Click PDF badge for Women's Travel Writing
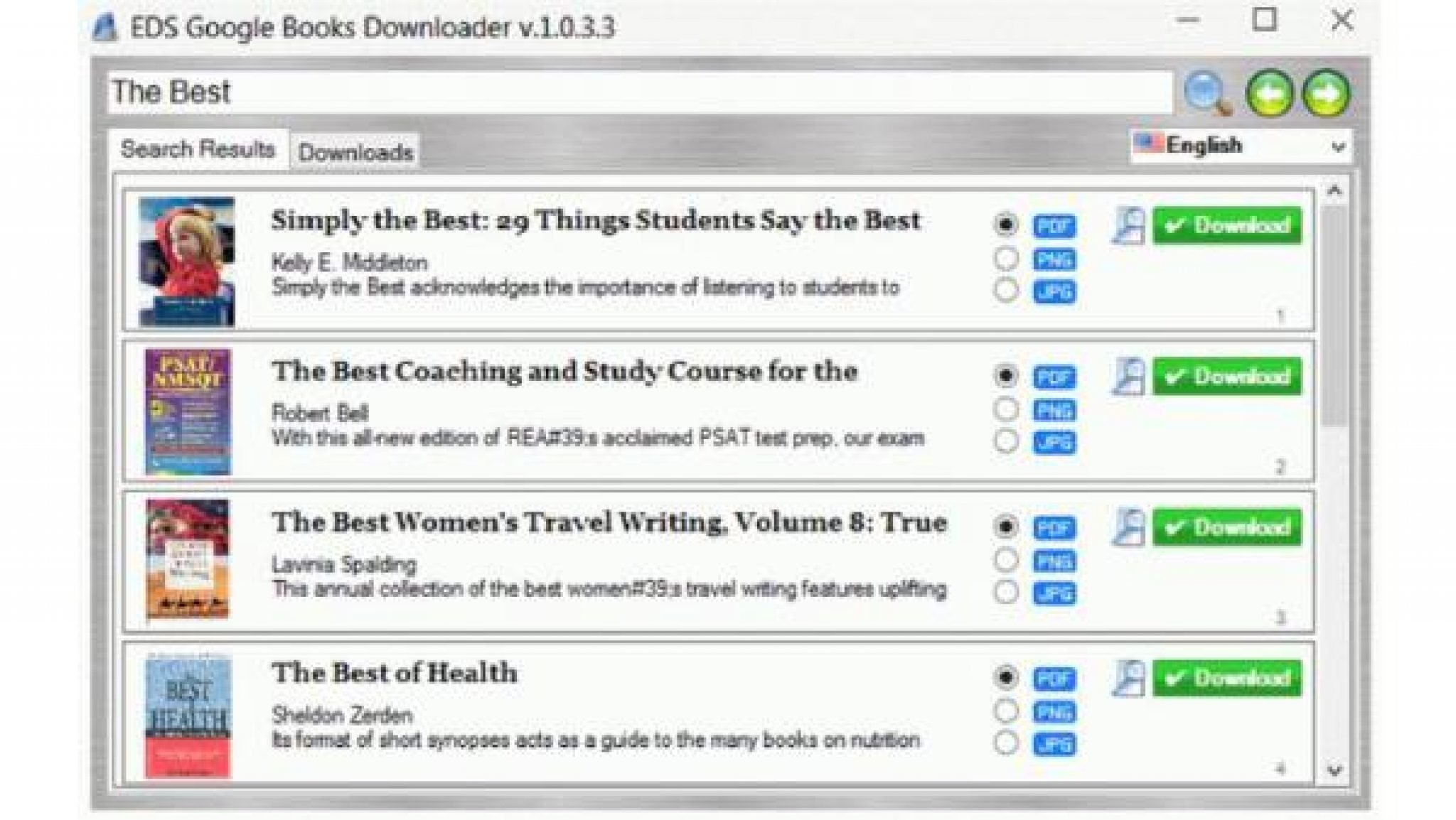The width and height of the screenshot is (1456, 820). 1054,528
